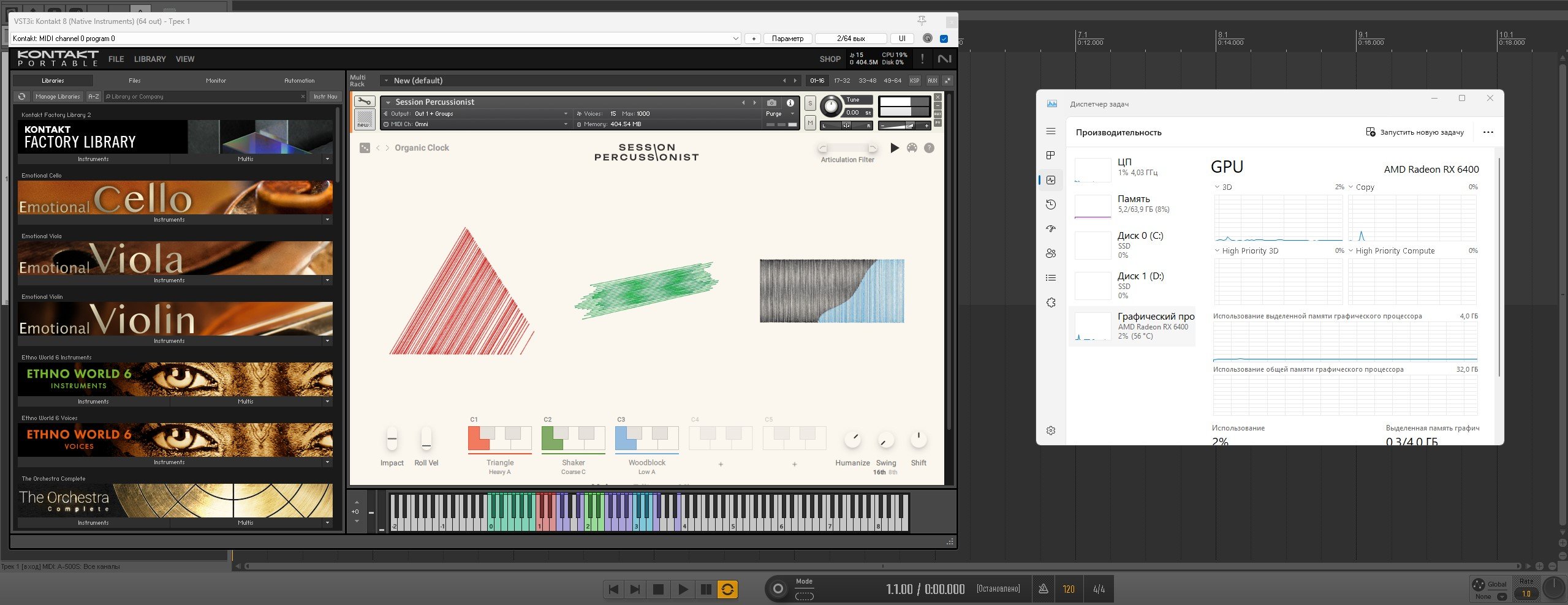This screenshot has width=1568, height=605.
Task: Adjust the Impact slider
Action: click(x=392, y=438)
